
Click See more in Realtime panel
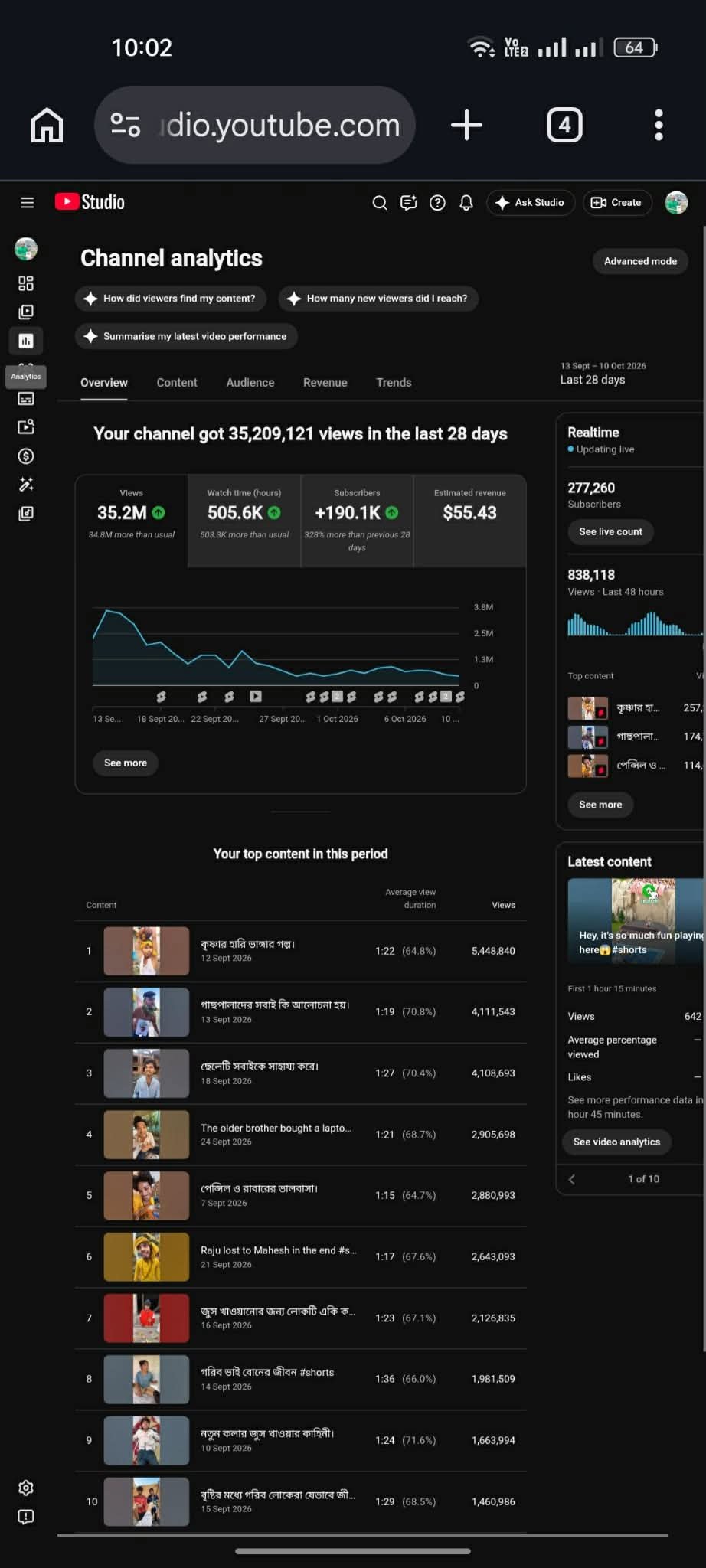600,805
